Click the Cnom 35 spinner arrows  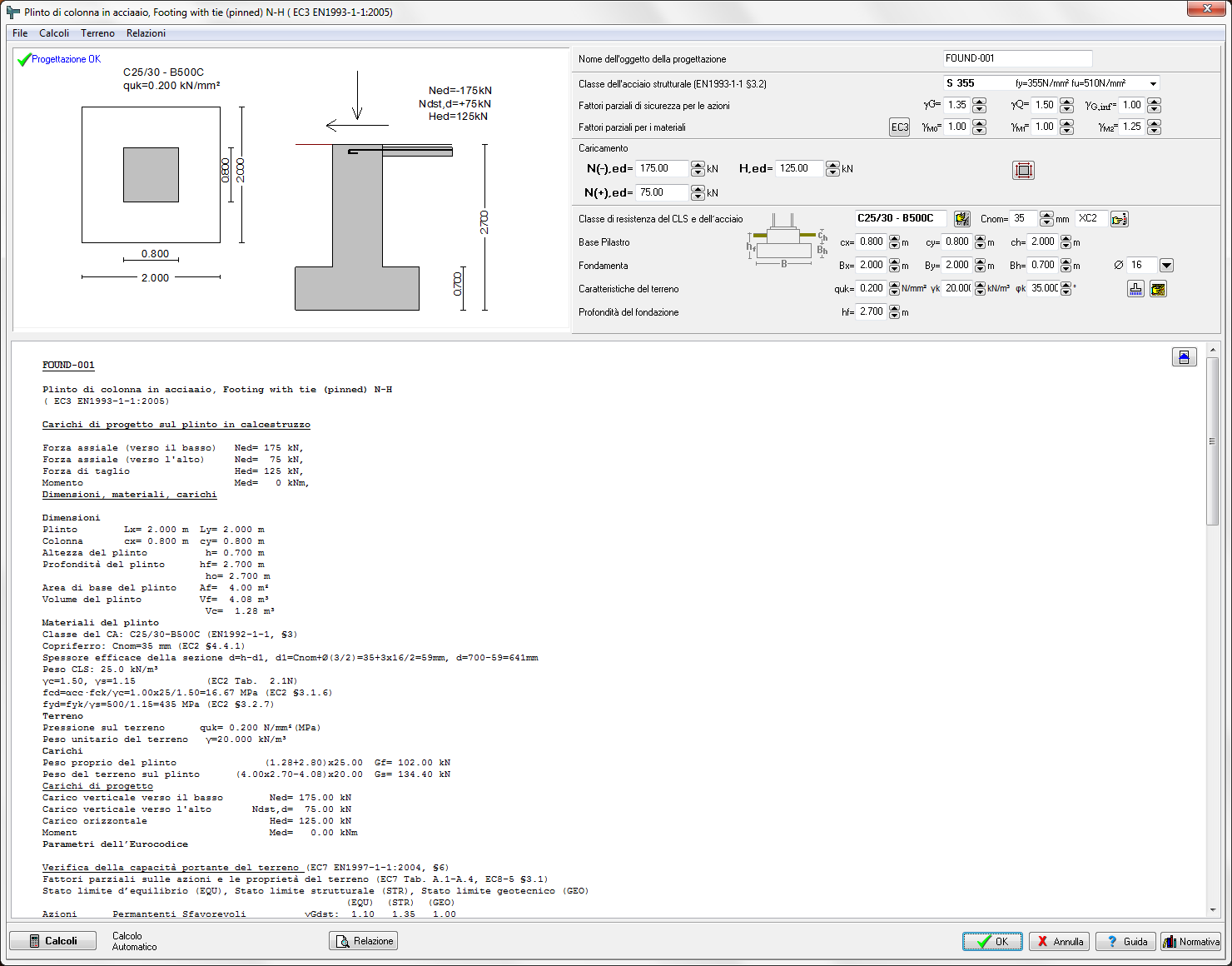[1046, 219]
